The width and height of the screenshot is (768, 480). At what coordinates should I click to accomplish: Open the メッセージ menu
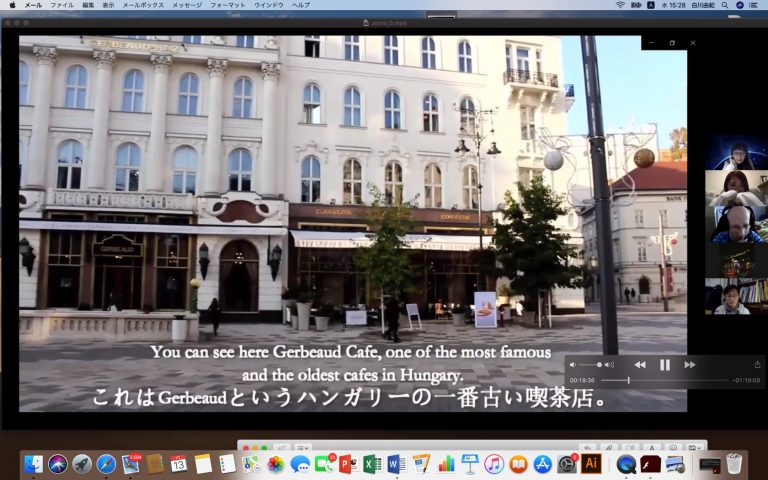[187, 5]
